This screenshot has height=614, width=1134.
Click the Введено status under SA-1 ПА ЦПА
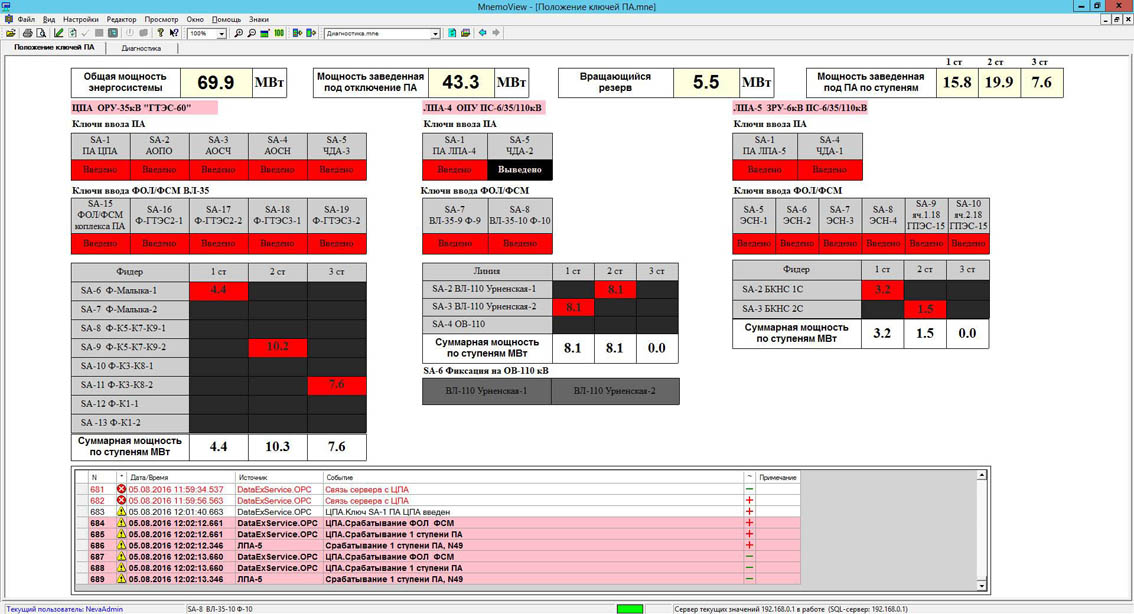point(101,170)
